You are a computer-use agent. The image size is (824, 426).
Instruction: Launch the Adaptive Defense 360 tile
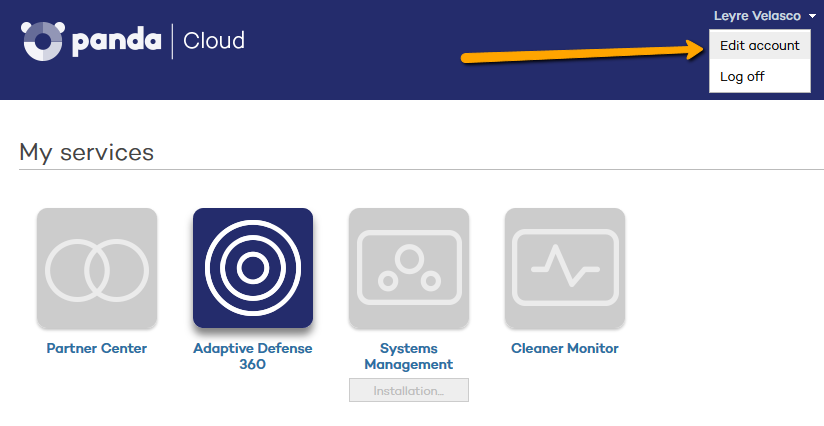[x=253, y=268]
